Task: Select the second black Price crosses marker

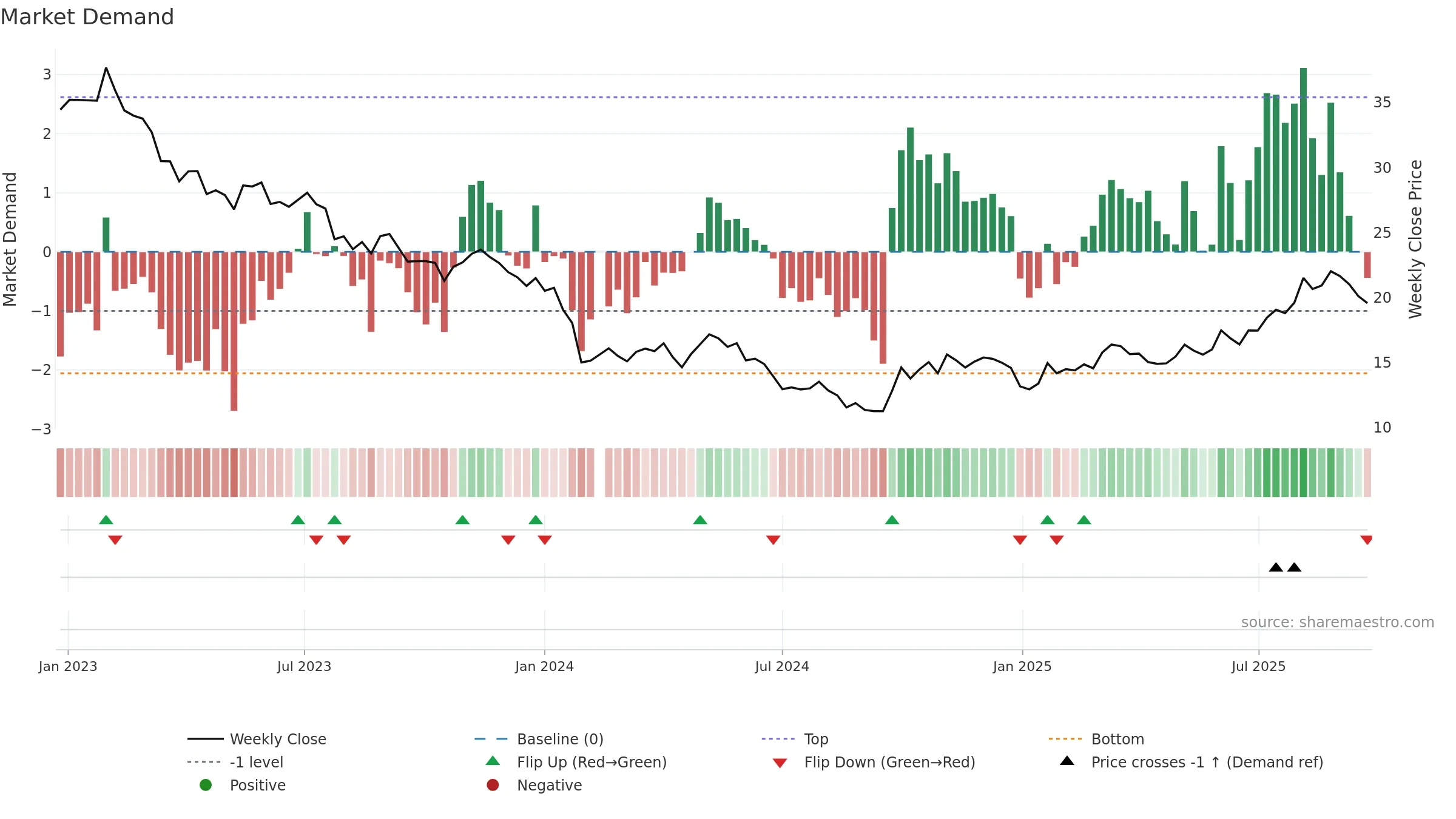Action: pyautogui.click(x=1294, y=567)
